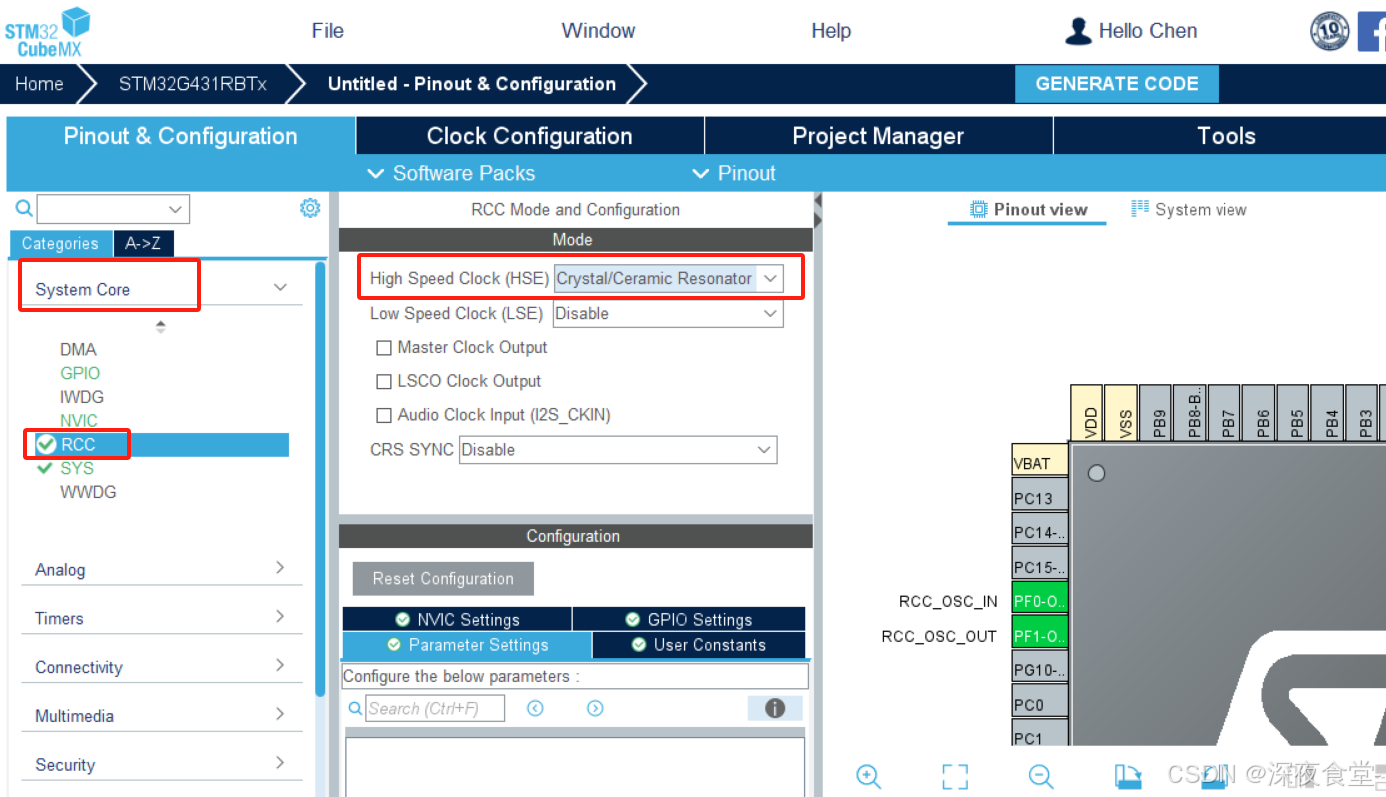The height and width of the screenshot is (797, 1386).
Task: Click the Reset Configuration button
Action: coord(443,579)
